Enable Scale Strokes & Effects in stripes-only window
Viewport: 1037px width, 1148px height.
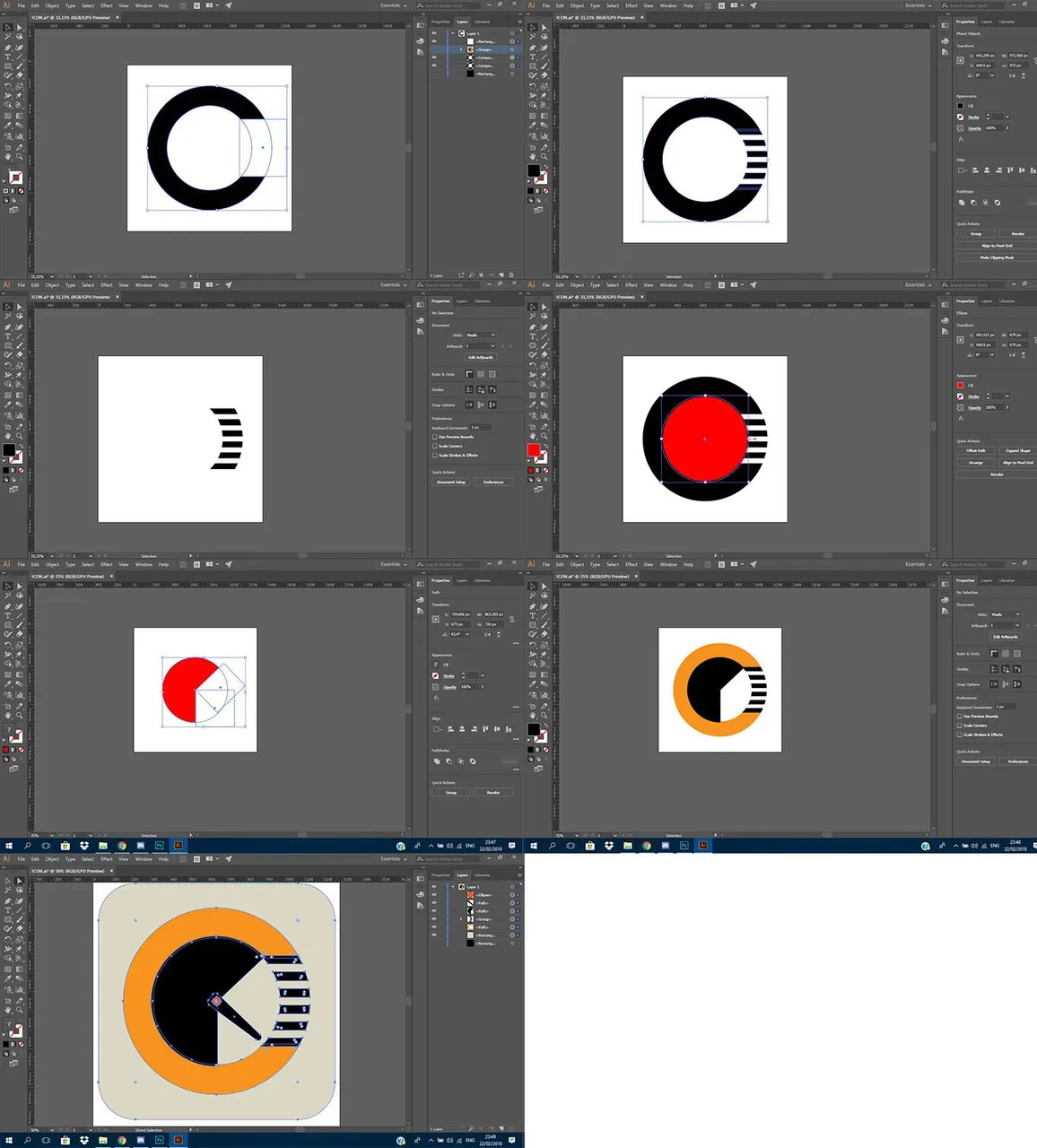[434, 456]
